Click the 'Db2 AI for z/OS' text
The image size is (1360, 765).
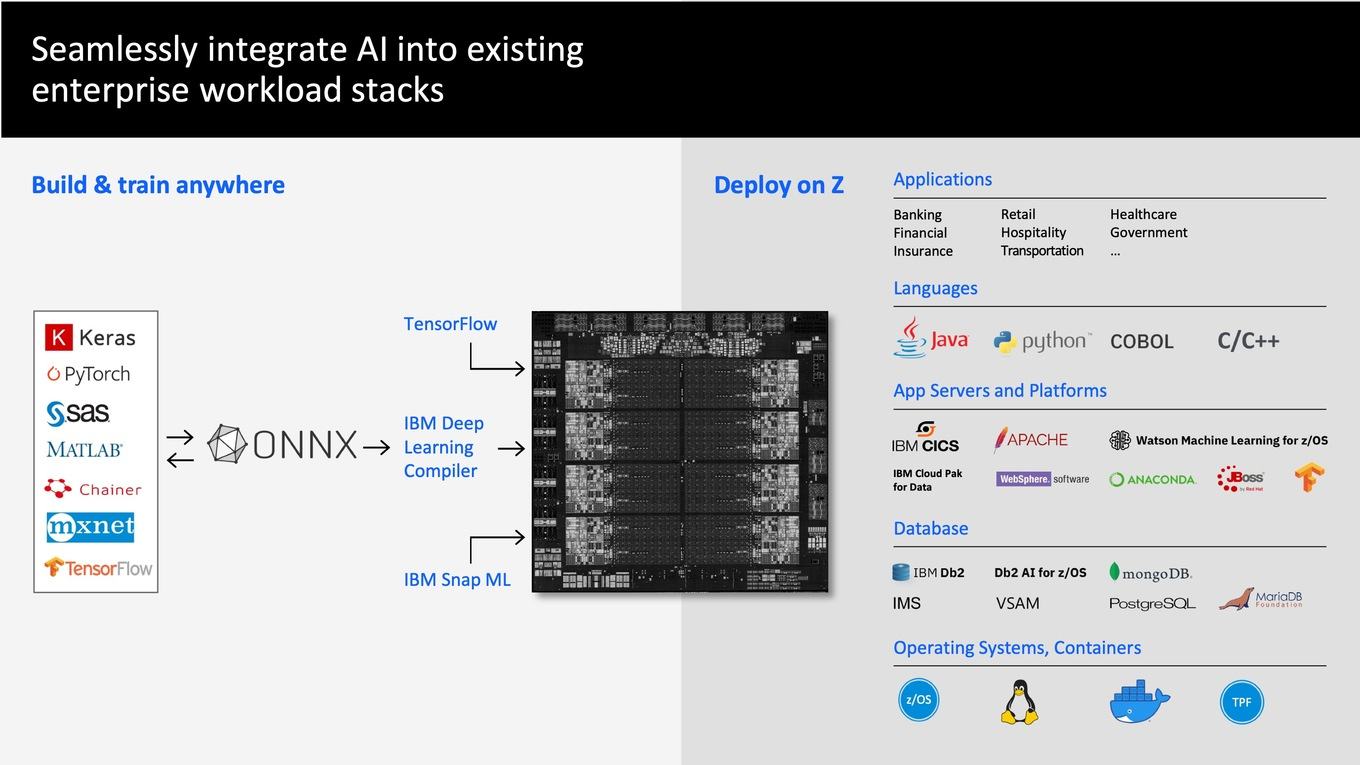coord(1040,573)
